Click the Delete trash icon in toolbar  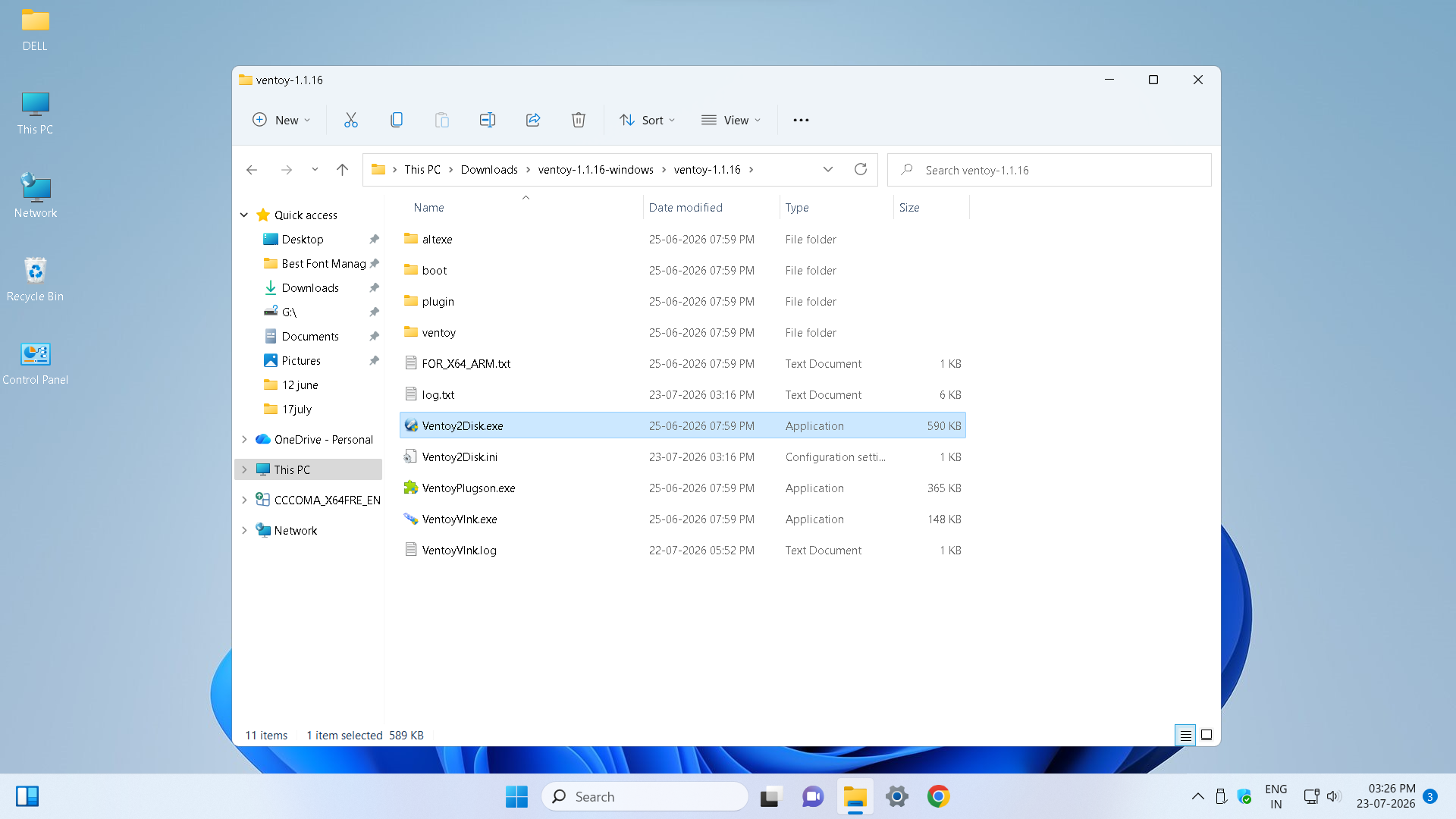coord(578,120)
